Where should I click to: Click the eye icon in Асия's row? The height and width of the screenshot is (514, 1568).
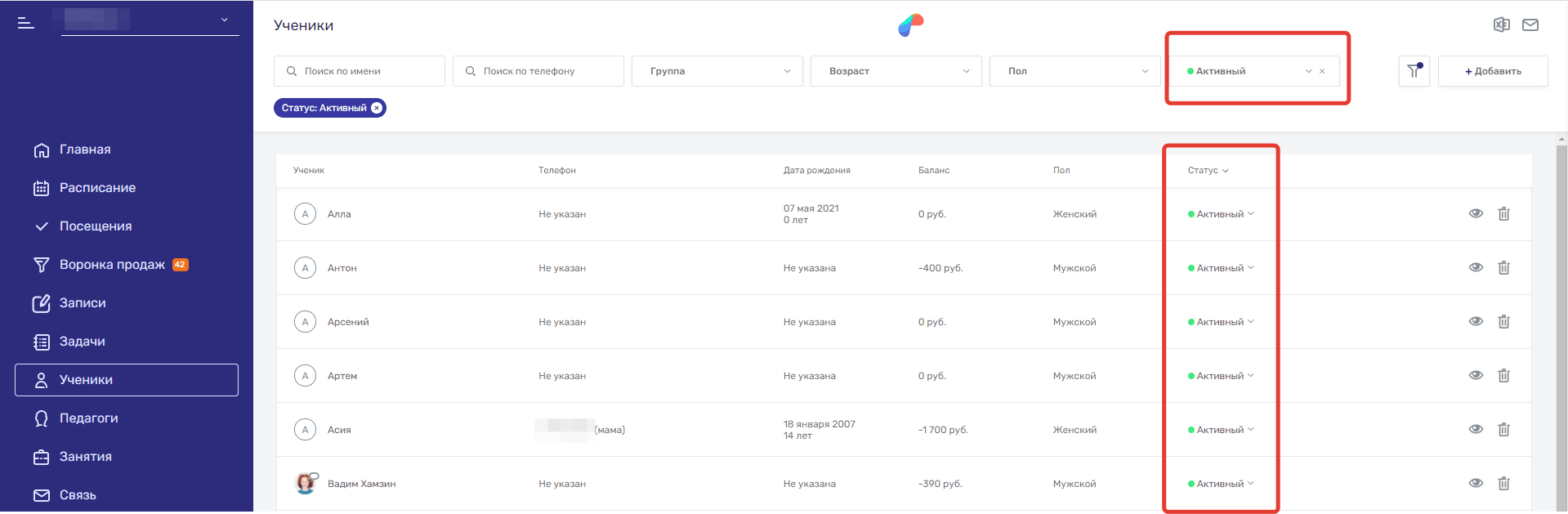[x=1476, y=430]
